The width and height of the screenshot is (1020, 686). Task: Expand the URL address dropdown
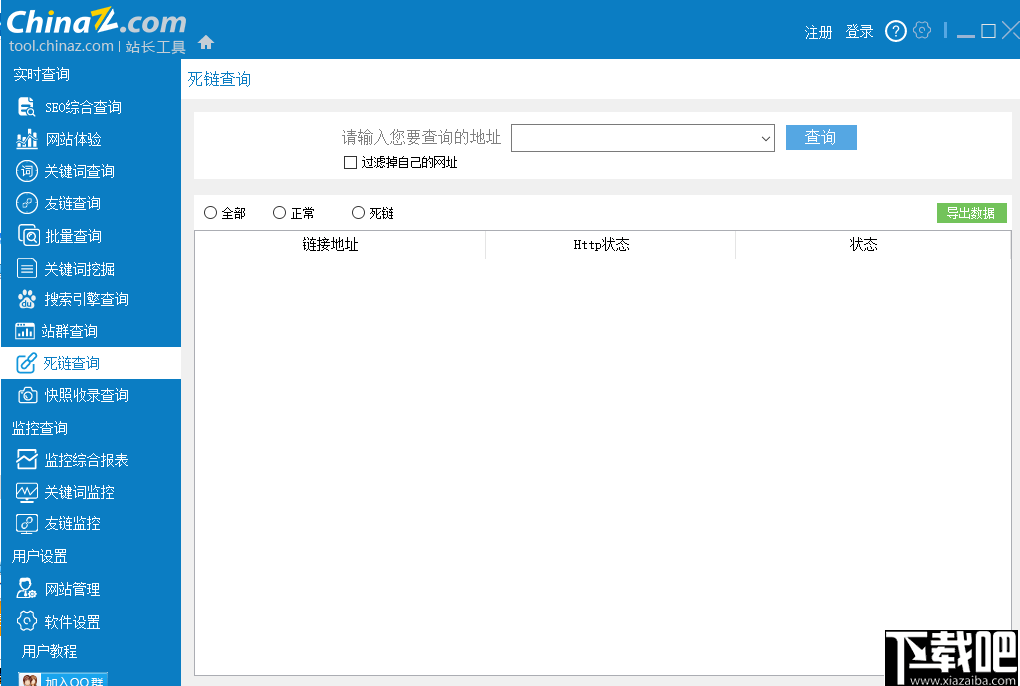coord(766,138)
